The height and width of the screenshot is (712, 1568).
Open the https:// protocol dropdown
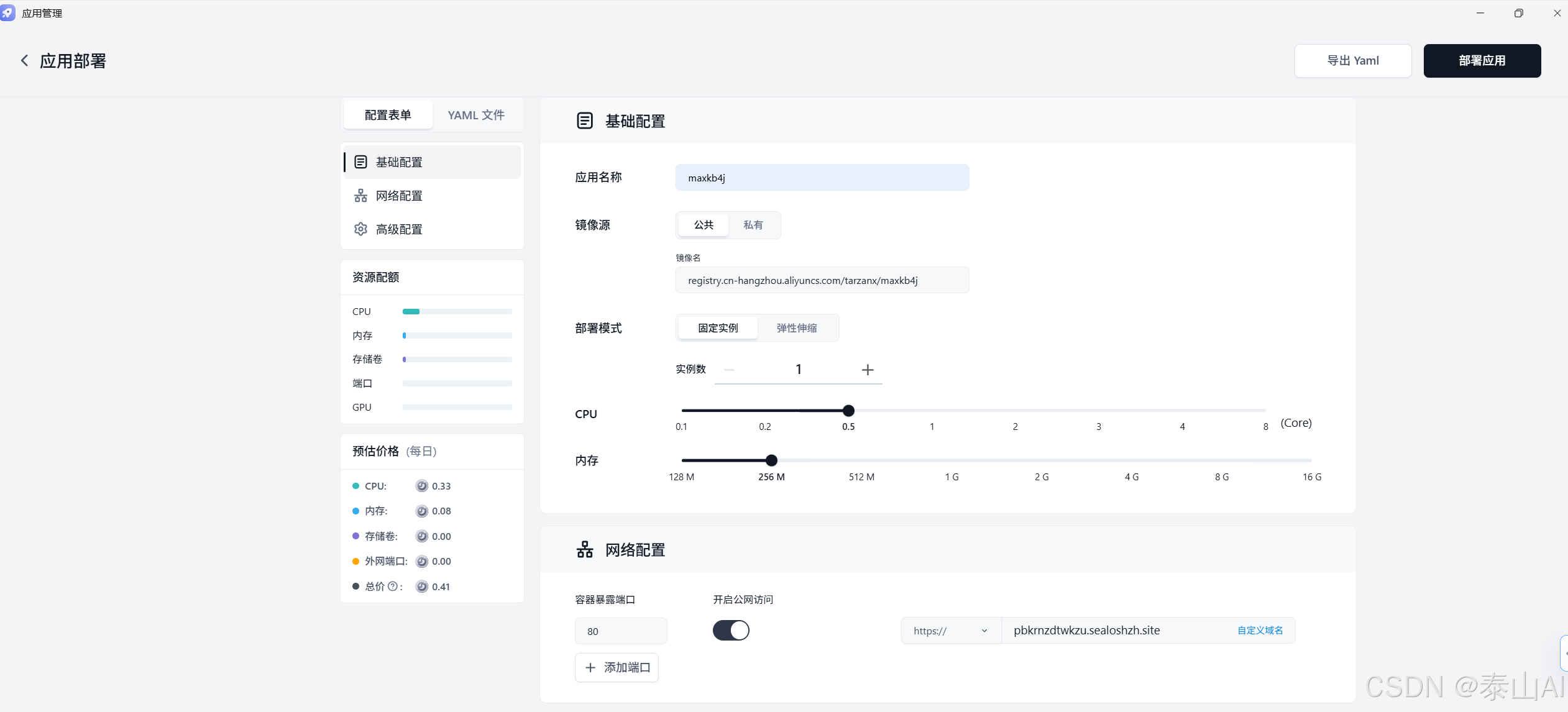tap(950, 631)
